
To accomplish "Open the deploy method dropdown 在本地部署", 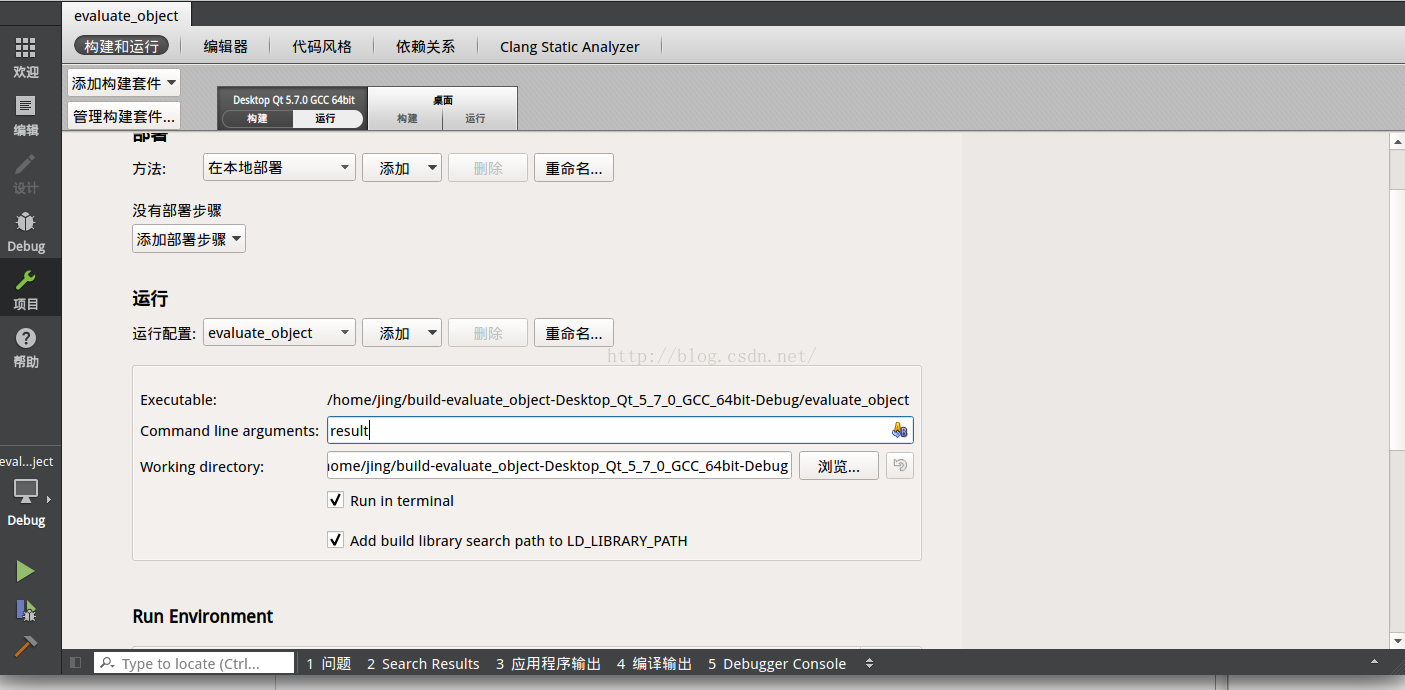I will pyautogui.click(x=279, y=168).
